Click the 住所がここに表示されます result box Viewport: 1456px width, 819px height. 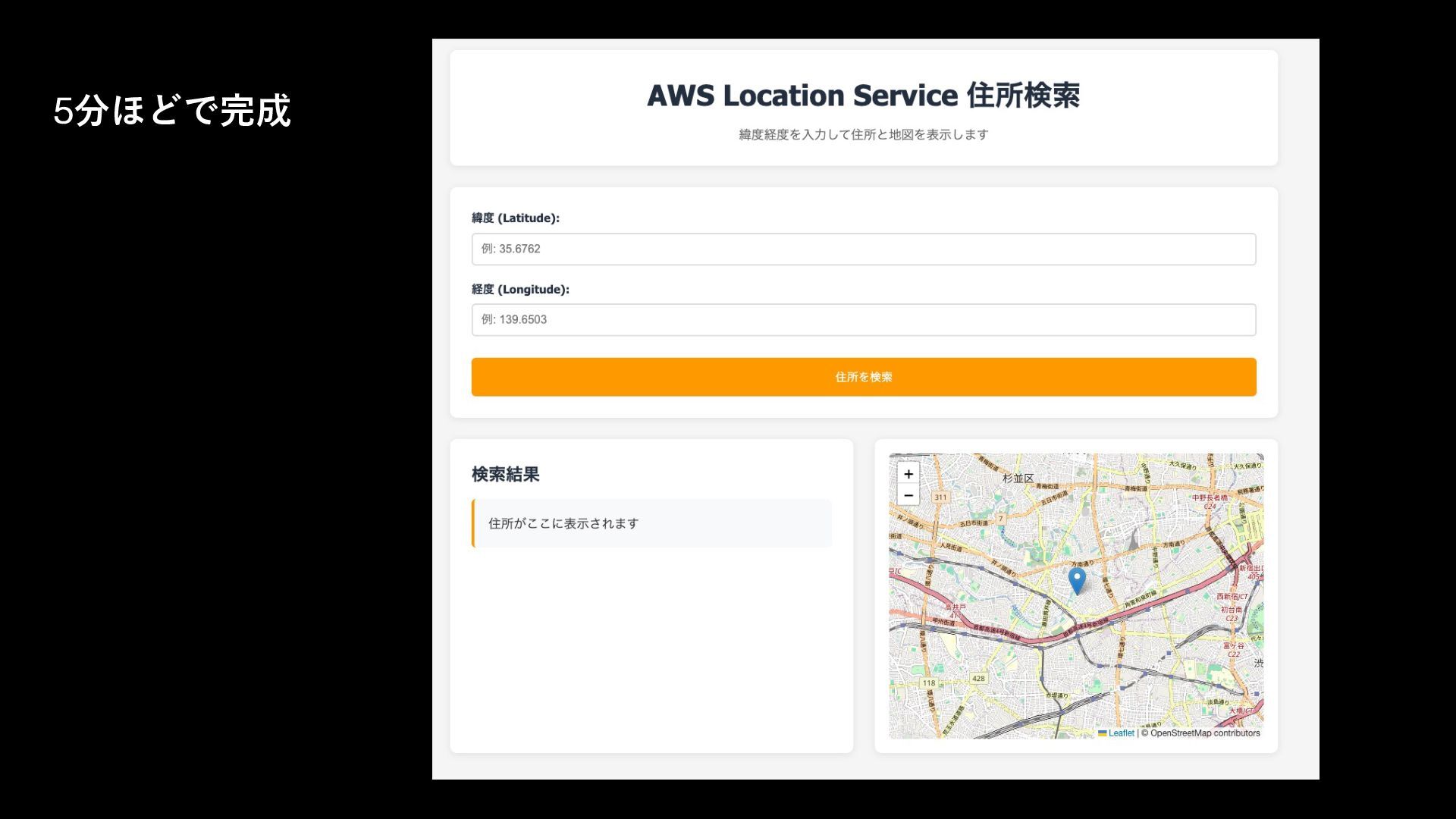click(x=651, y=523)
